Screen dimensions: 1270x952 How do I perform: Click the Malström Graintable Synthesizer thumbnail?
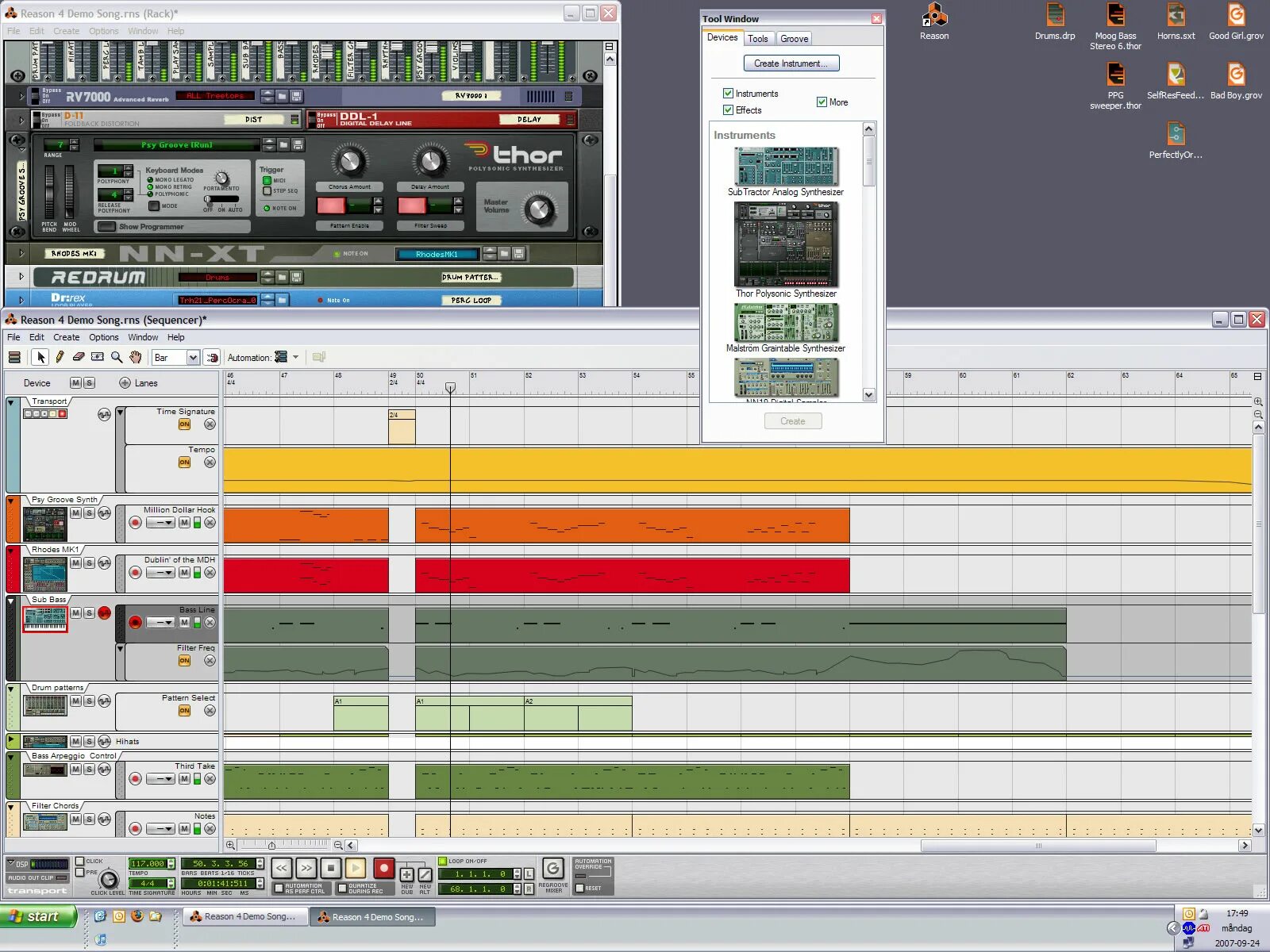pos(786,322)
